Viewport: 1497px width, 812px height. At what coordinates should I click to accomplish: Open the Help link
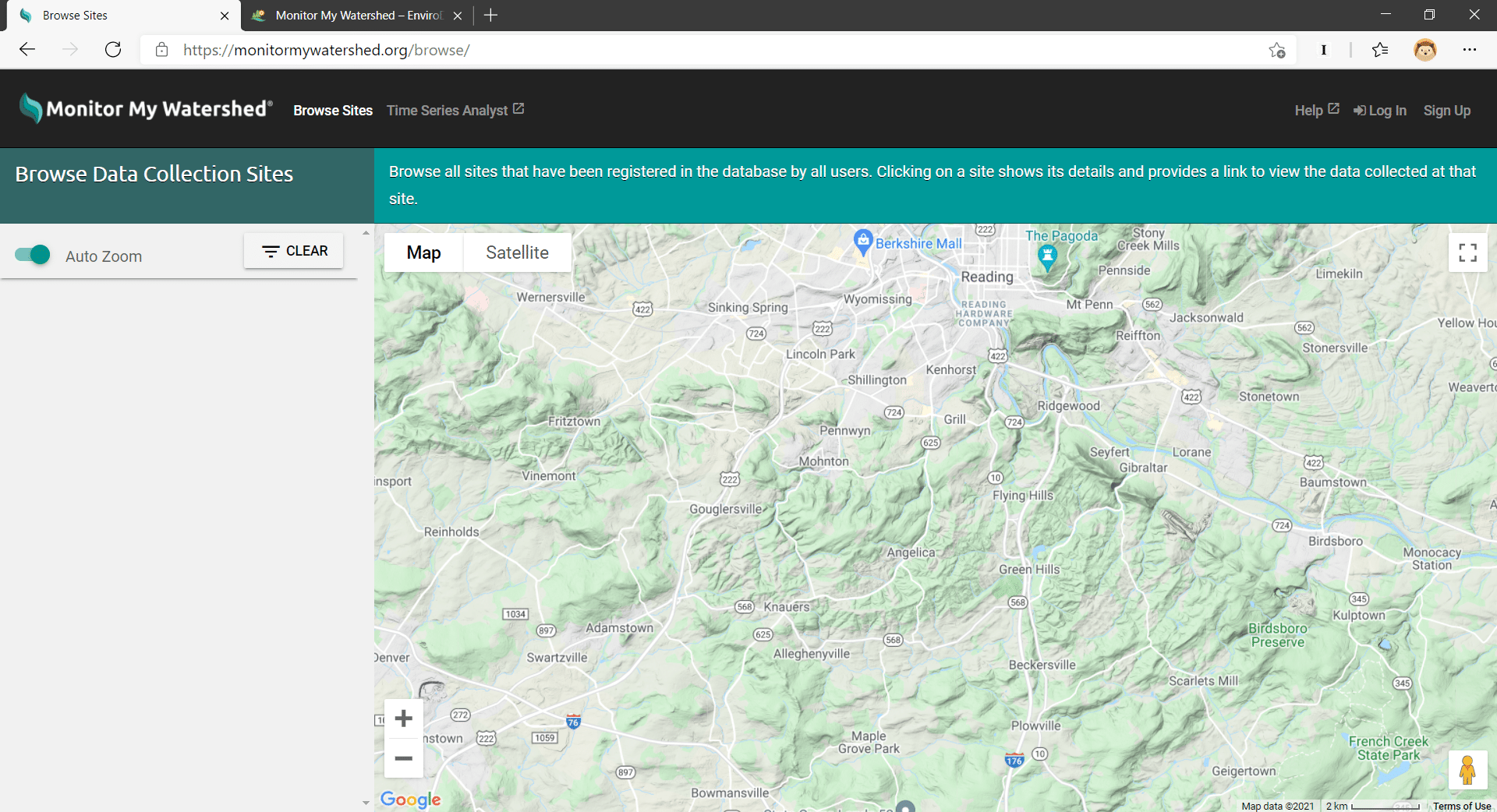[1315, 110]
